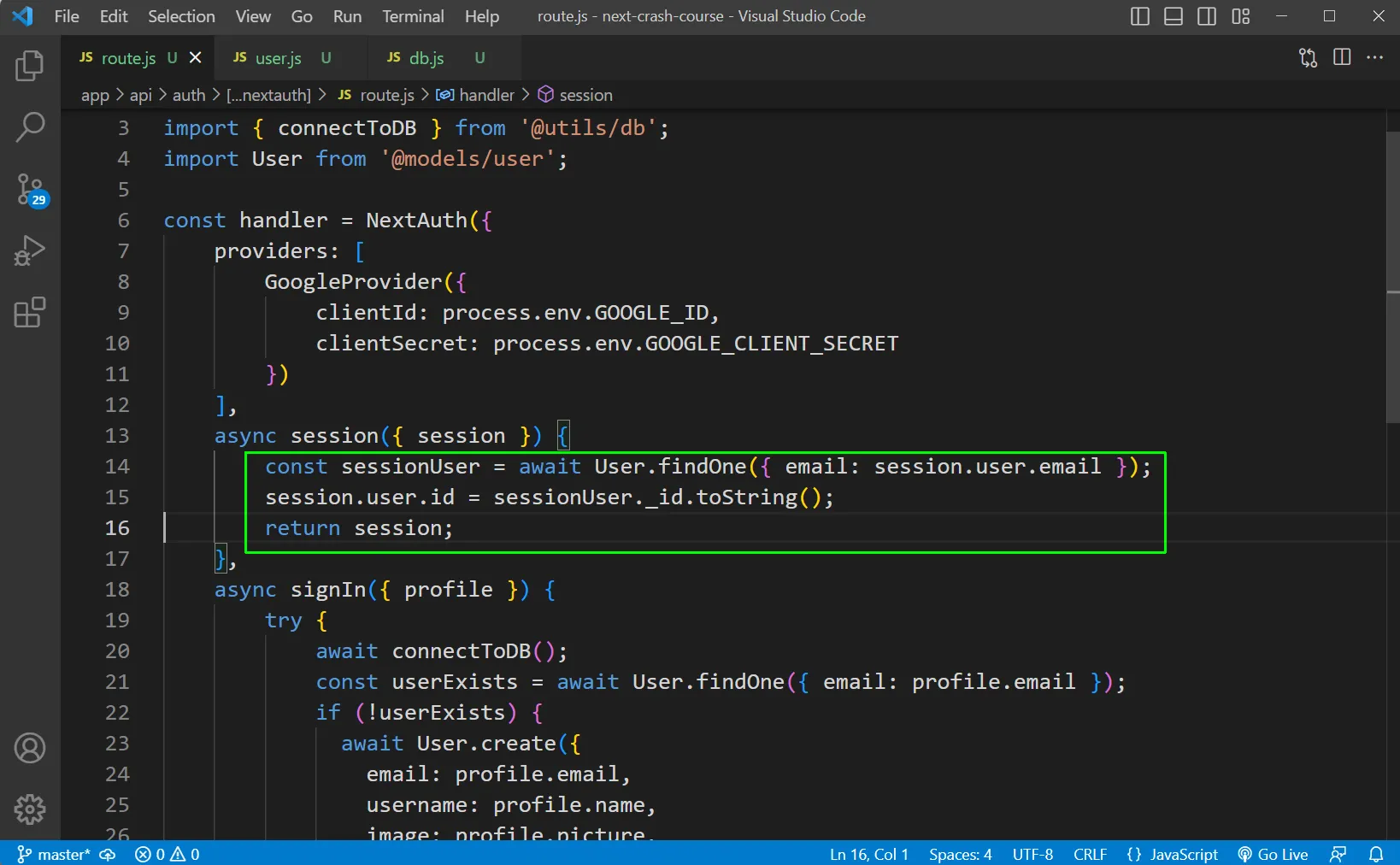The height and width of the screenshot is (865, 1400).
Task: Click Ln 16, Col 1 position indicator
Action: click(x=868, y=854)
